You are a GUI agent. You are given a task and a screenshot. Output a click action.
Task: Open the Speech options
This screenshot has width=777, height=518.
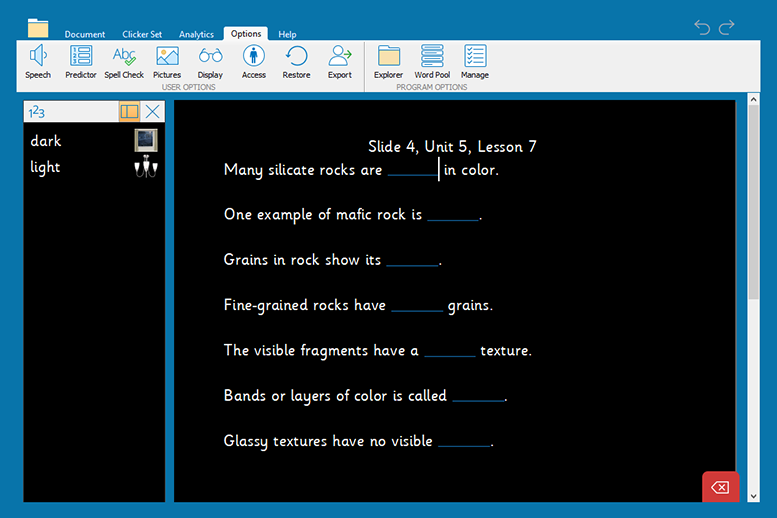point(38,61)
